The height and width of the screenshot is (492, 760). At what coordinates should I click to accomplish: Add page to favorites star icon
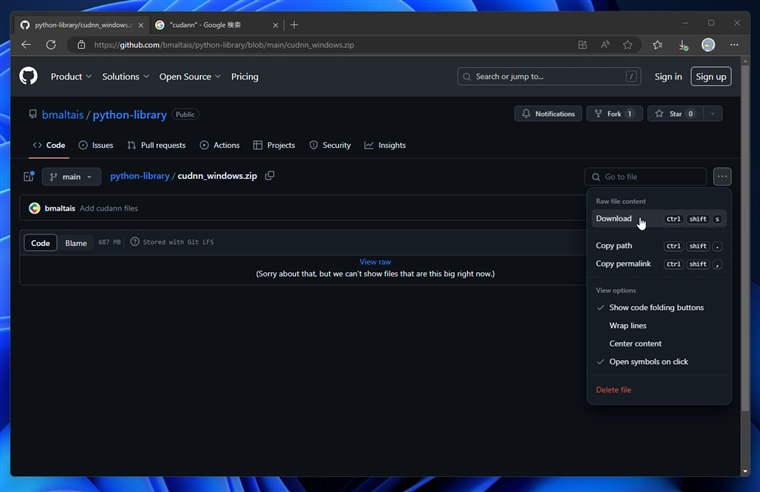coord(628,45)
